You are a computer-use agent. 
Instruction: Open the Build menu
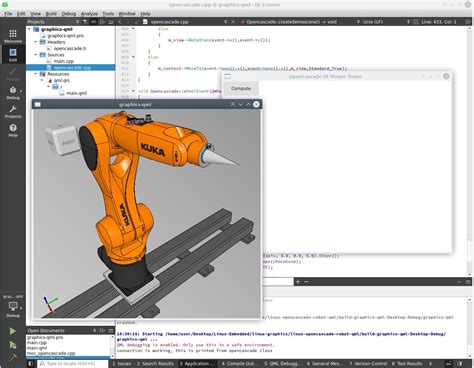point(51,14)
